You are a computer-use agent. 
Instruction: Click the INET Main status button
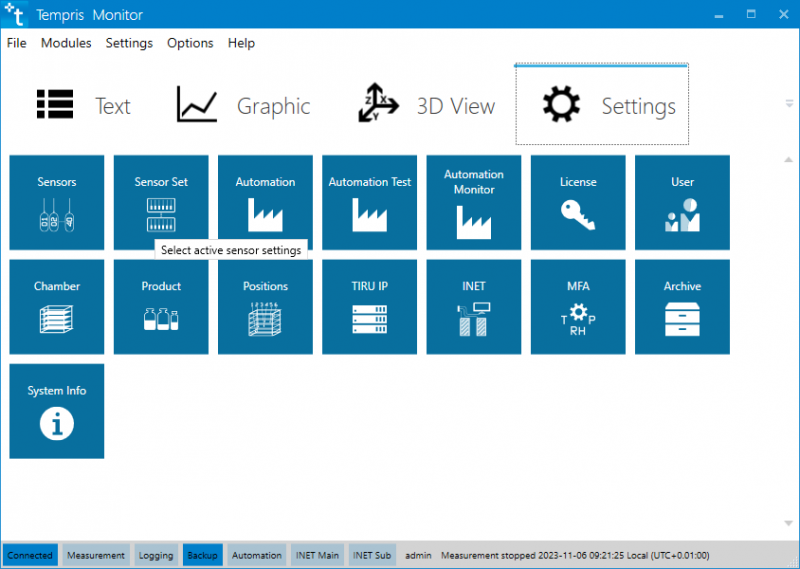[x=317, y=555]
